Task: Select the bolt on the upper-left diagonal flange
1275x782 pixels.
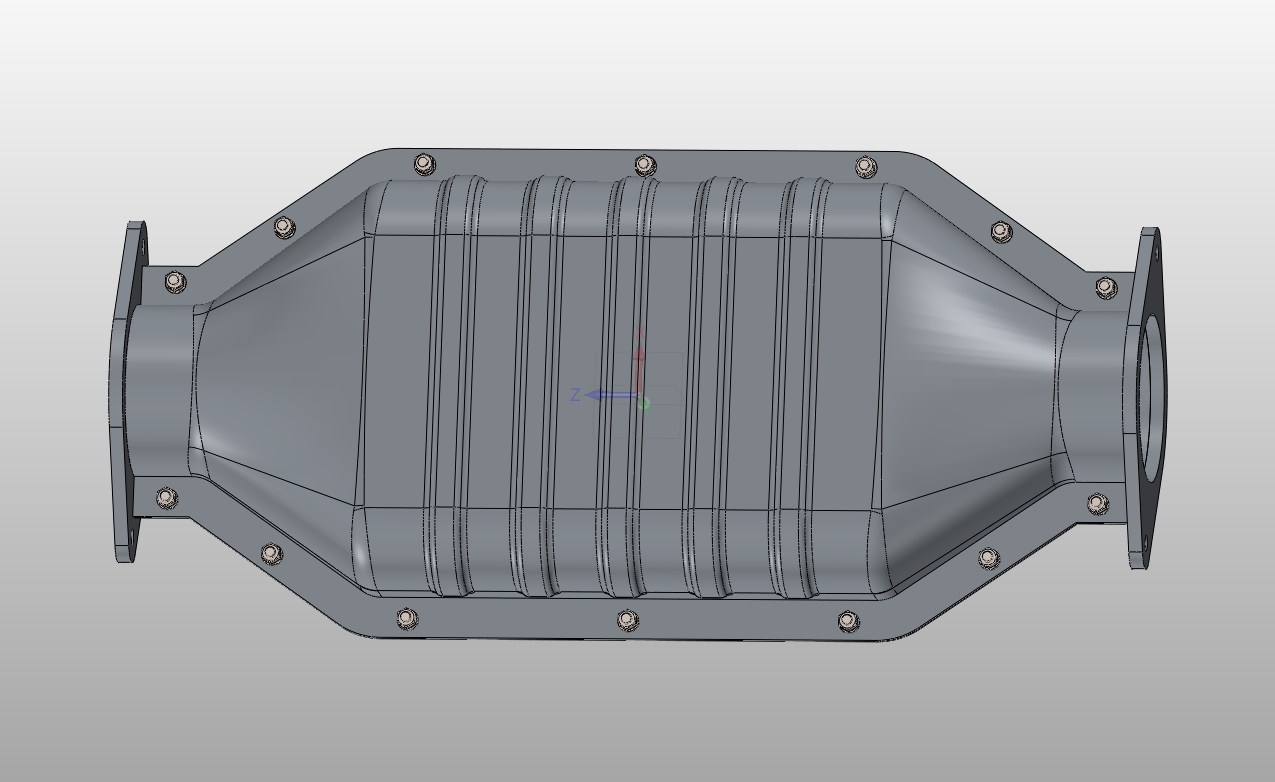Action: pos(284,228)
